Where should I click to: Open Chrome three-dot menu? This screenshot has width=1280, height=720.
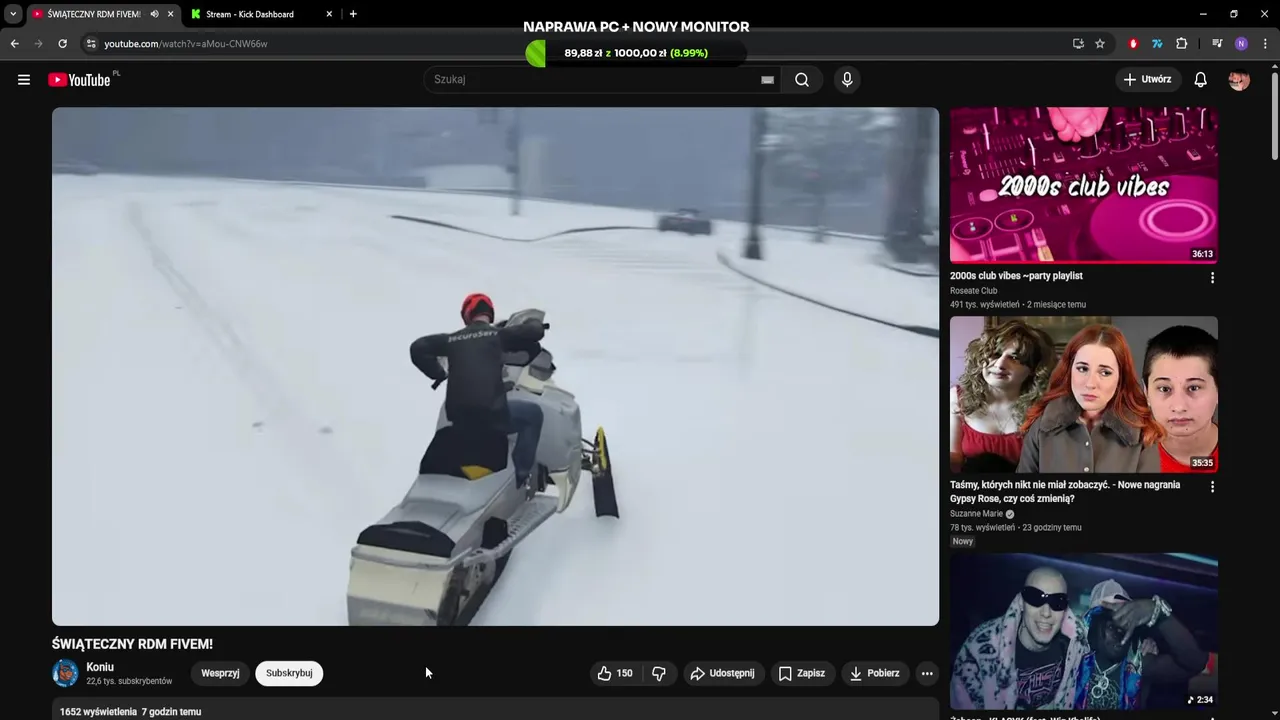click(x=1266, y=44)
